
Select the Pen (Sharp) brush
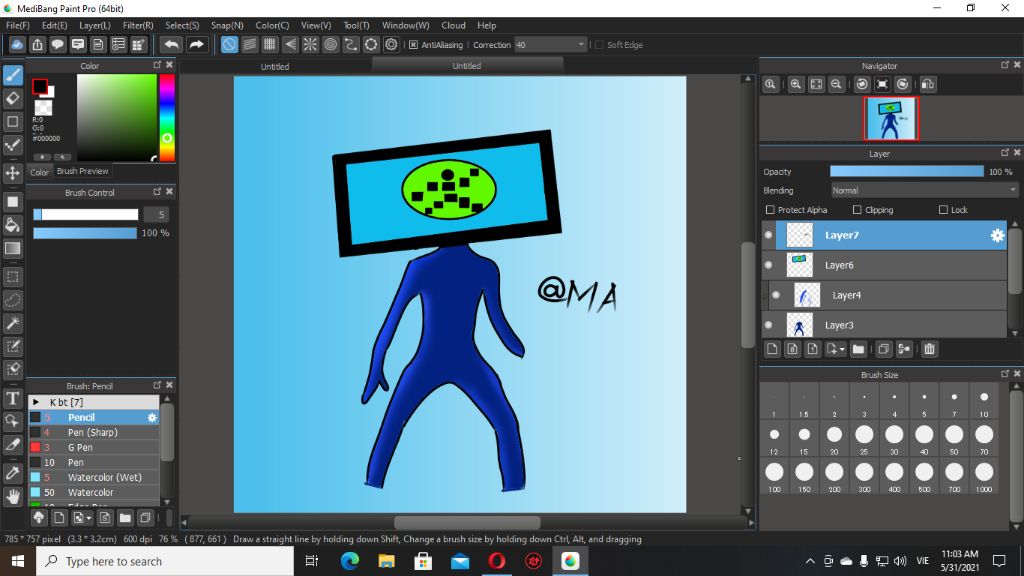[x=93, y=432]
